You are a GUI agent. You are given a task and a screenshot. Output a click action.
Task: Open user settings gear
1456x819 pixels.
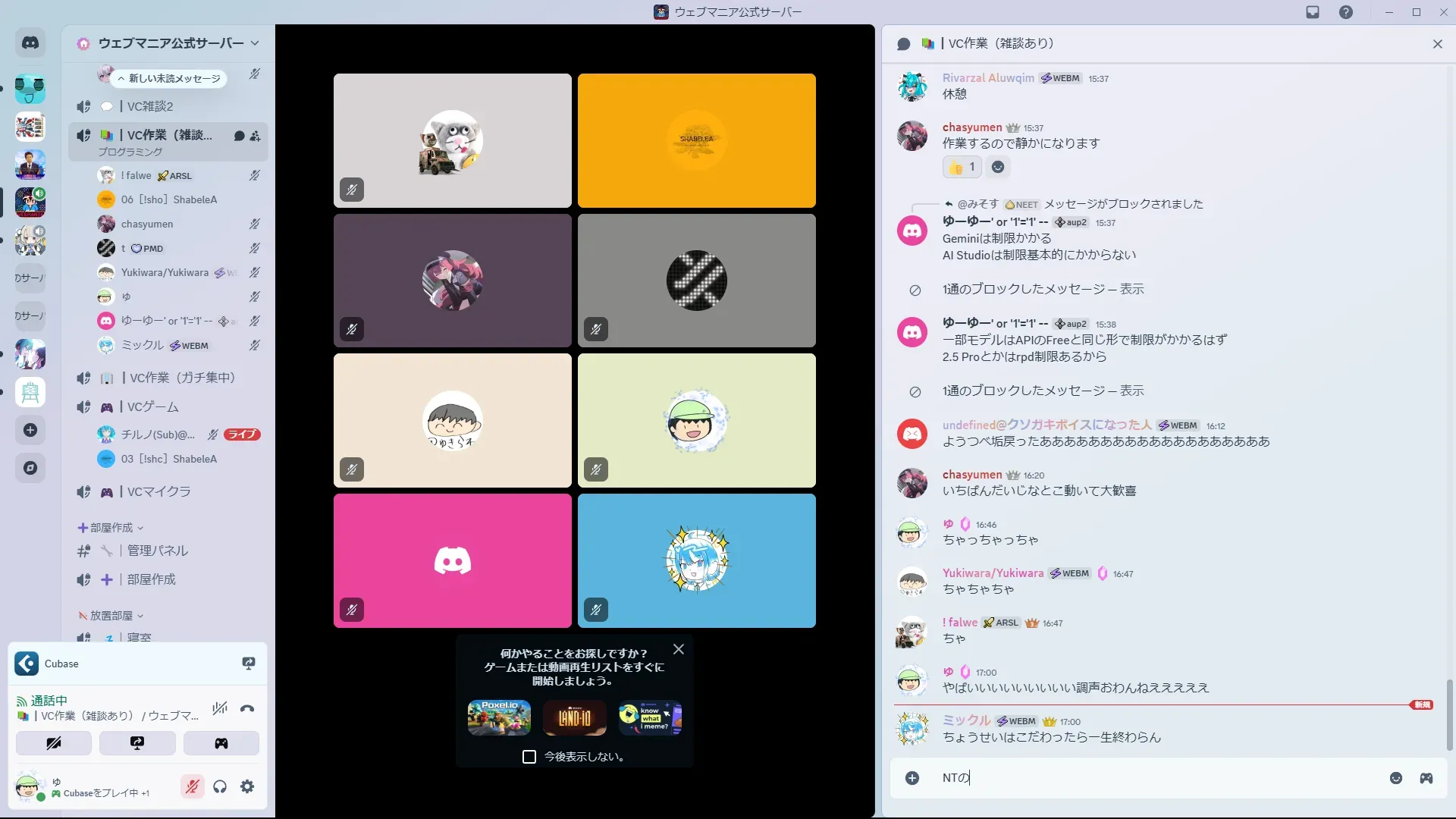(247, 787)
